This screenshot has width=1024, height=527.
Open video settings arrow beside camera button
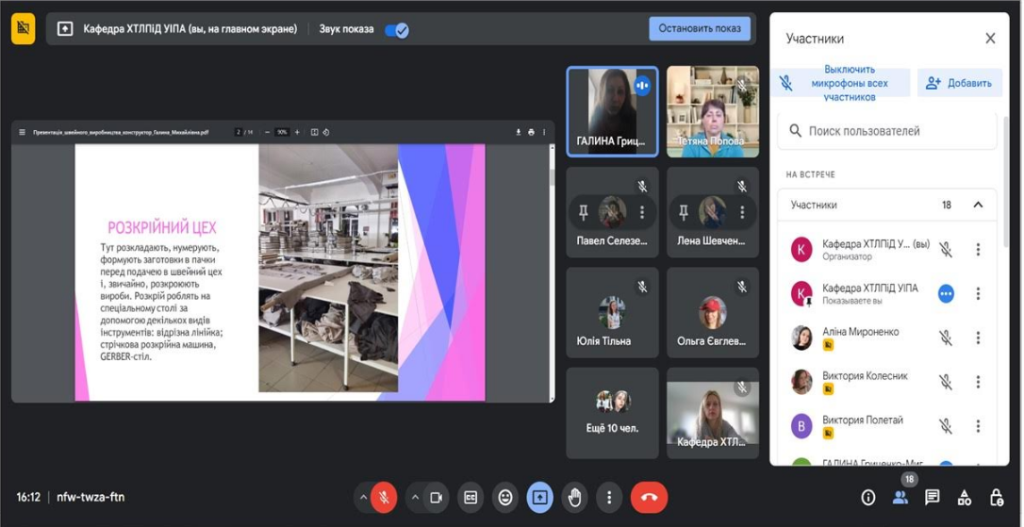(415, 498)
